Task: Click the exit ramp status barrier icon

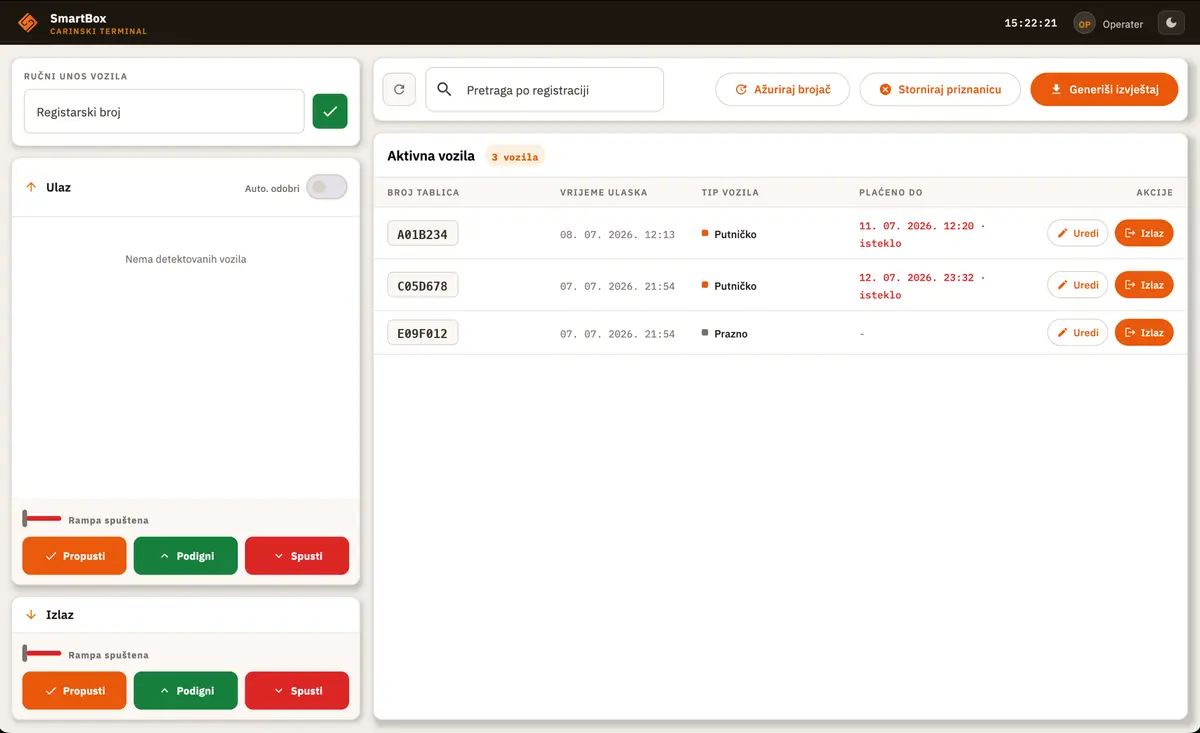Action: coord(41,654)
